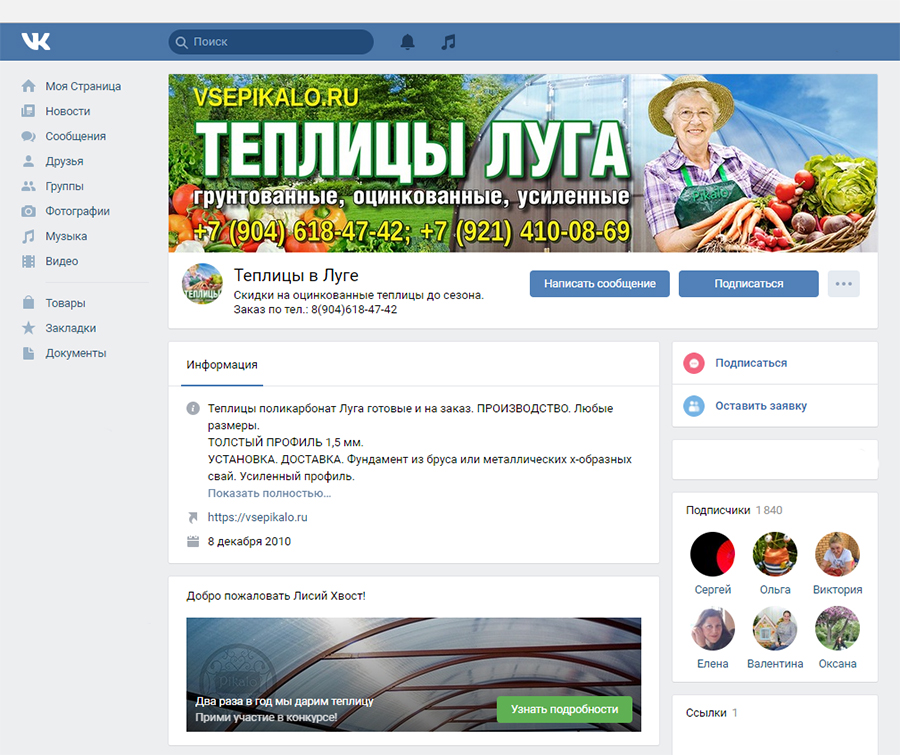
Task: Click the Написать сообщение button
Action: [599, 284]
